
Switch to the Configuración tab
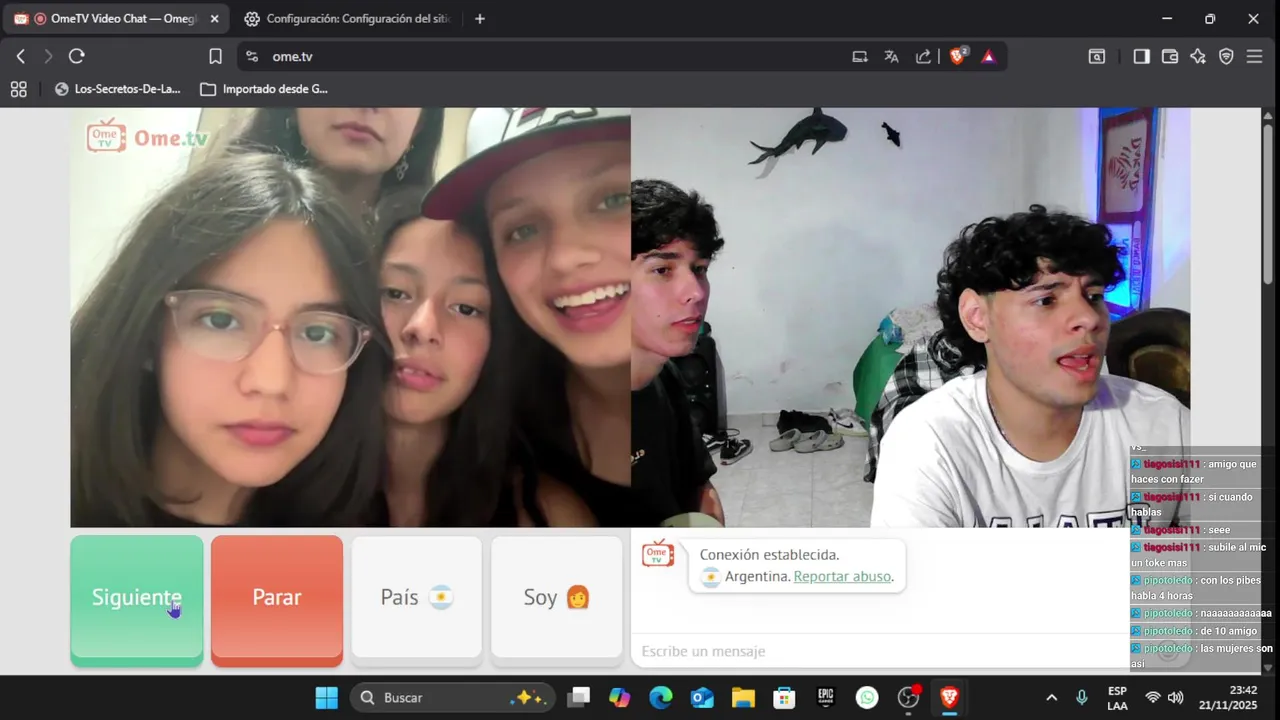(x=348, y=19)
